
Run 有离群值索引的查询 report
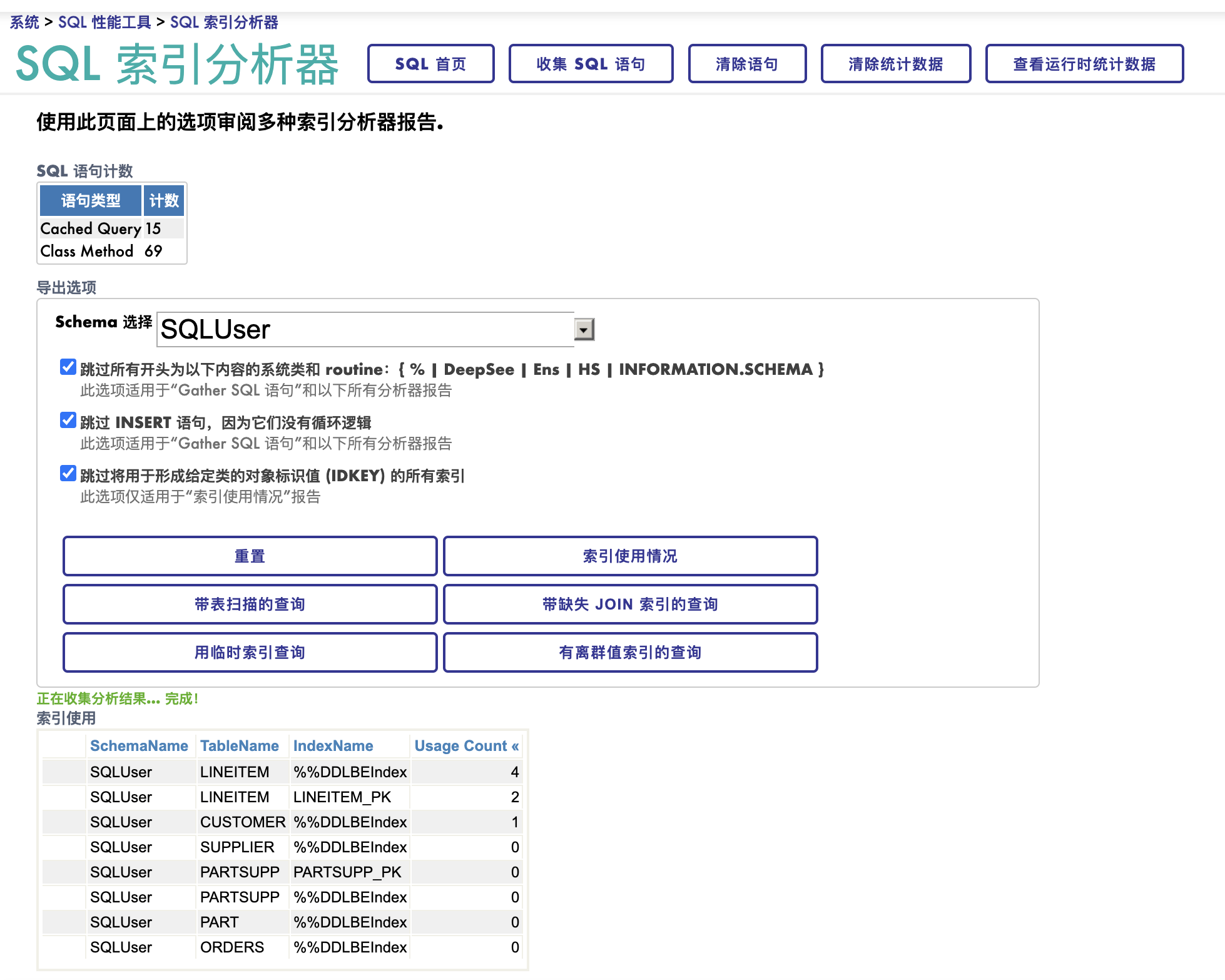(630, 652)
